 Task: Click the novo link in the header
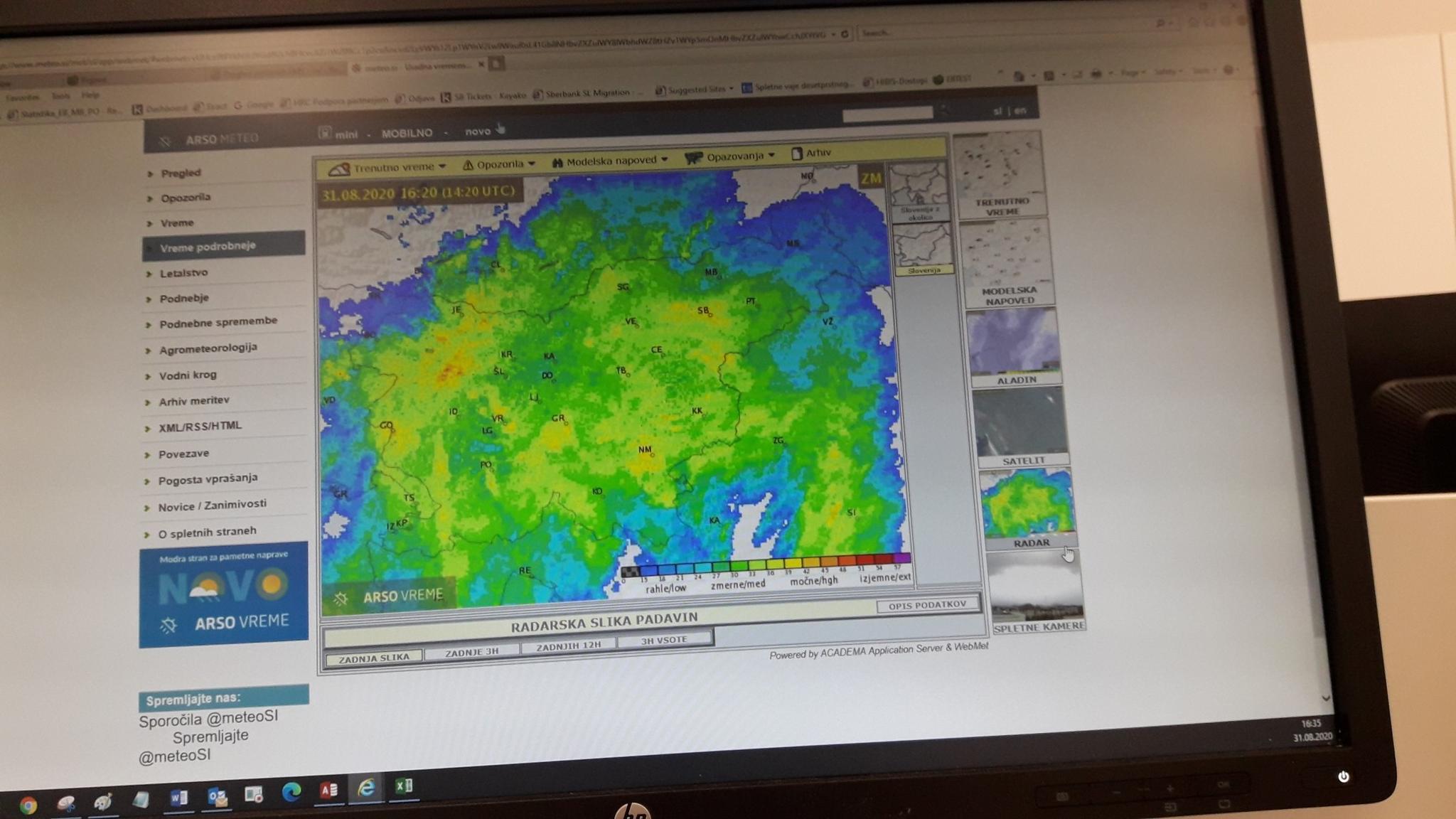pyautogui.click(x=478, y=132)
